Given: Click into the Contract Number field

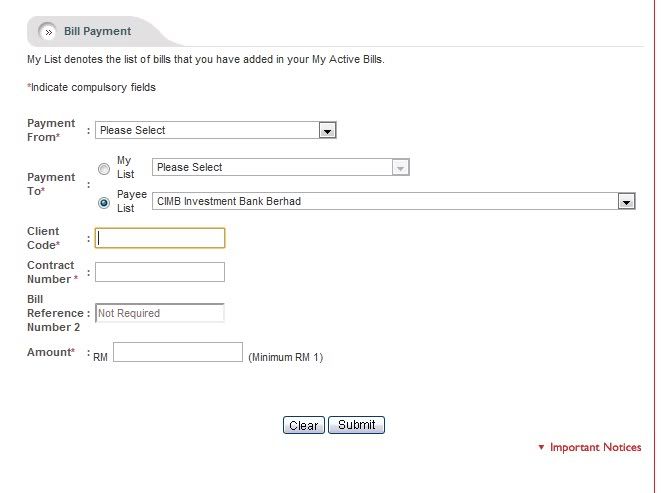Looking at the screenshot, I should (x=160, y=272).
